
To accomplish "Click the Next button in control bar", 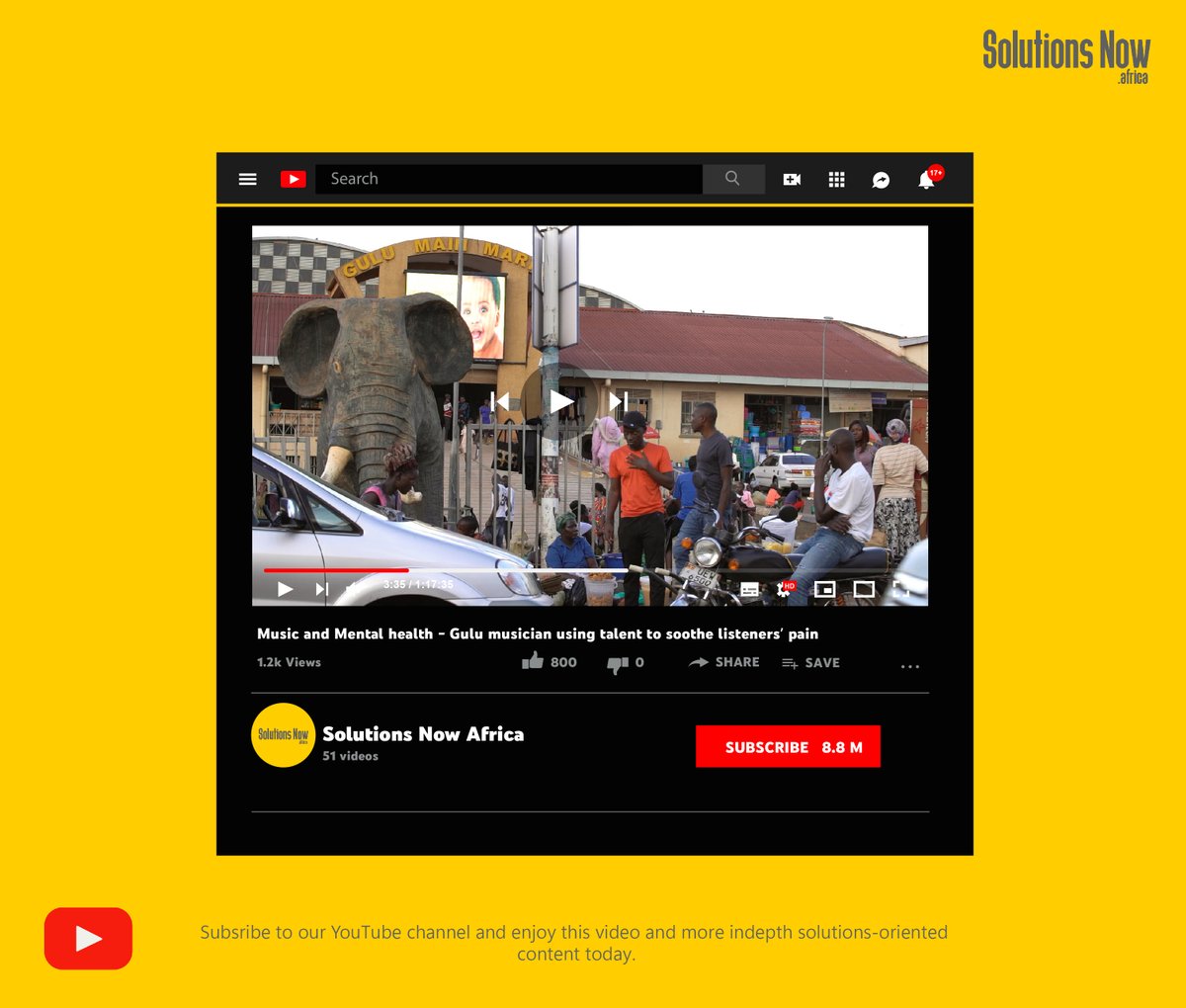I will [321, 589].
